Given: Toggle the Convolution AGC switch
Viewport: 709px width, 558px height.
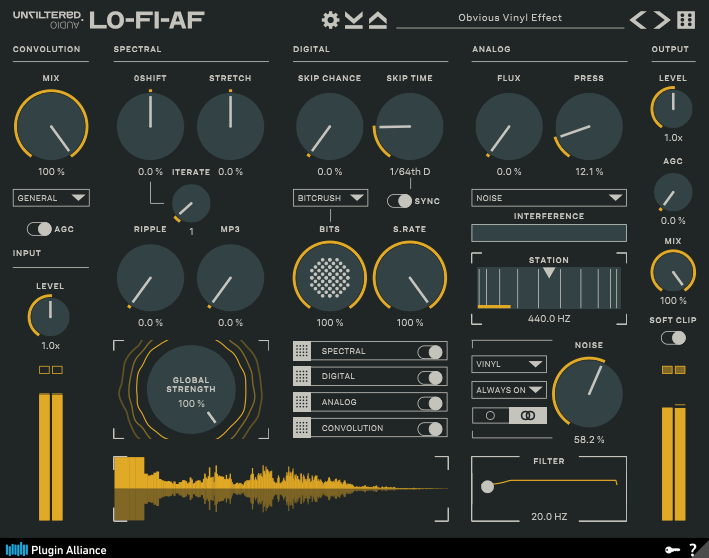Looking at the screenshot, I should tap(39, 229).
